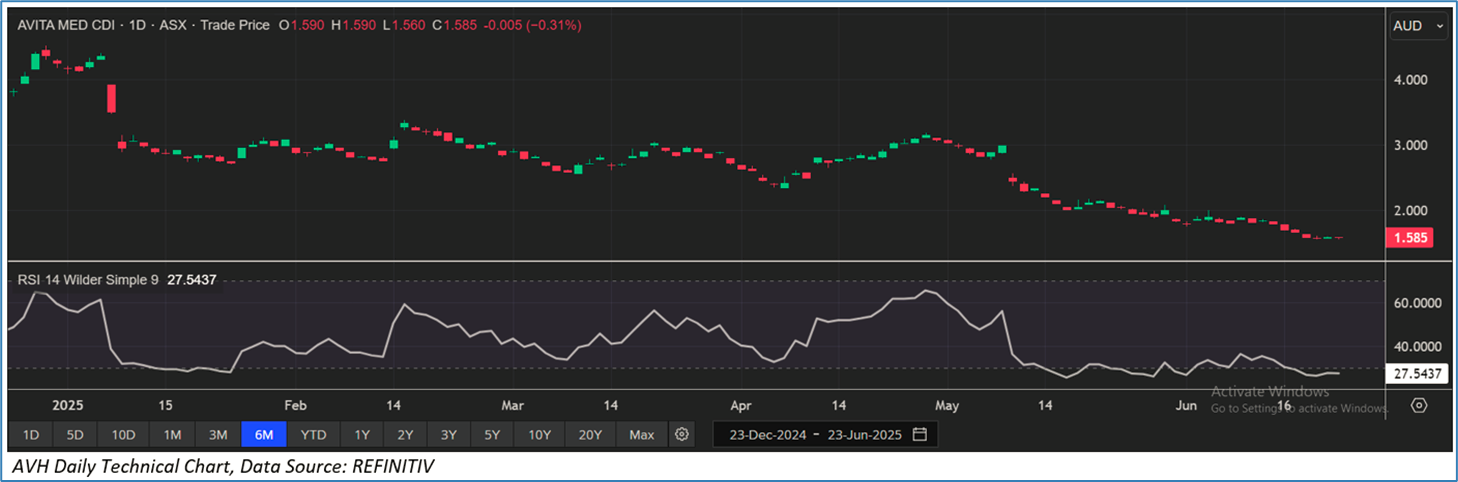Click the highlighted 6M range button
Viewport: 1458px width, 482px height.
point(265,435)
